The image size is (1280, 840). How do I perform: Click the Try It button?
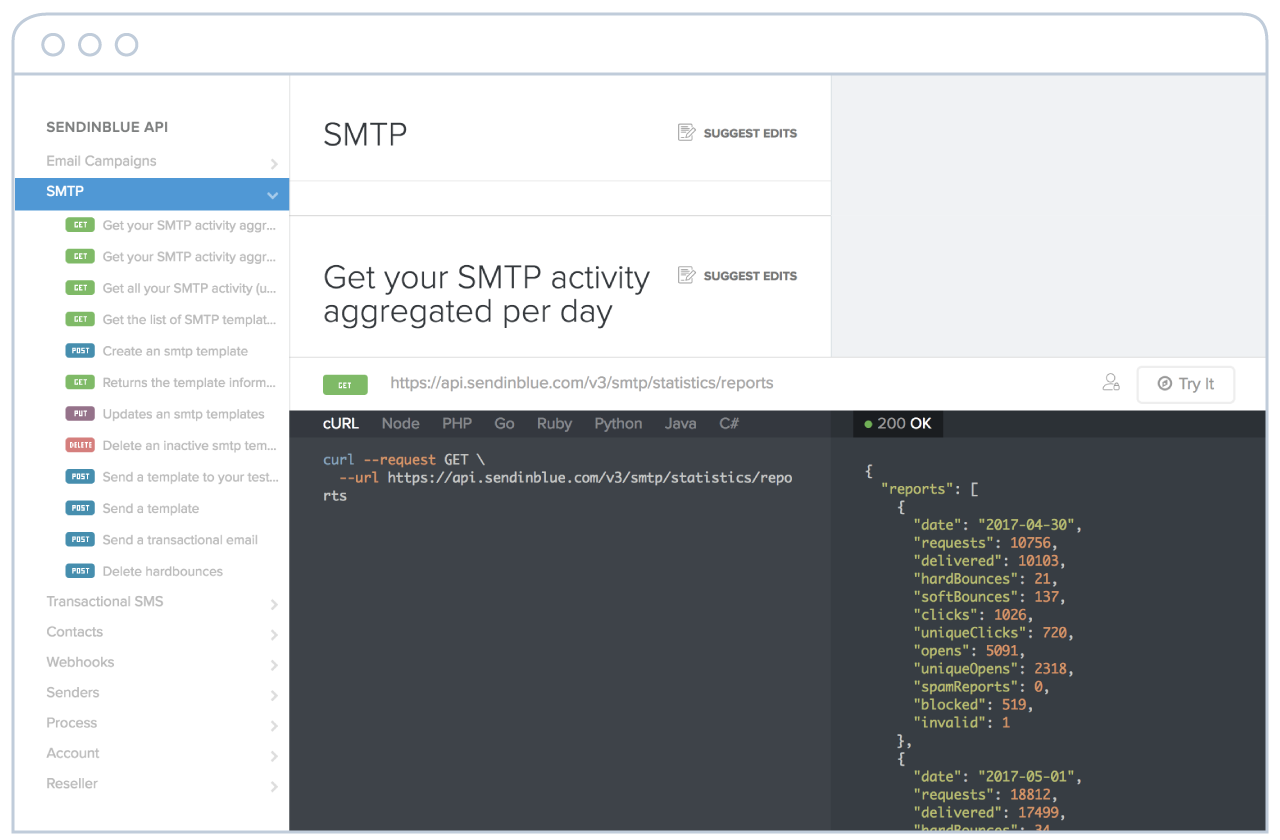tap(1186, 384)
